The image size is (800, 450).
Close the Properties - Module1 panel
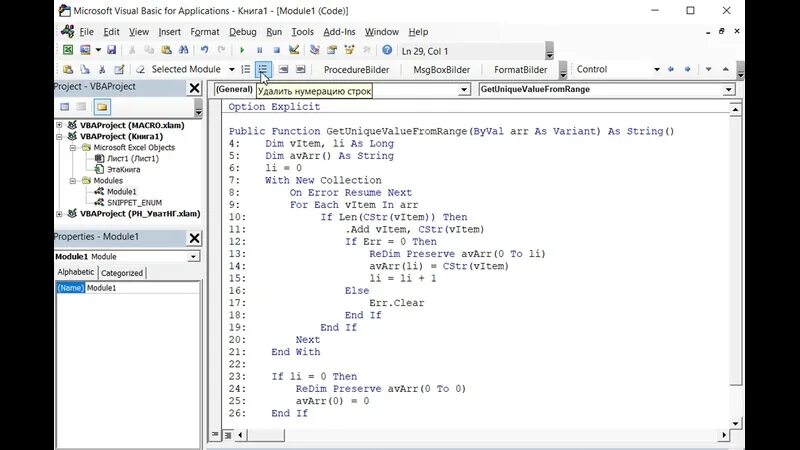click(194, 238)
